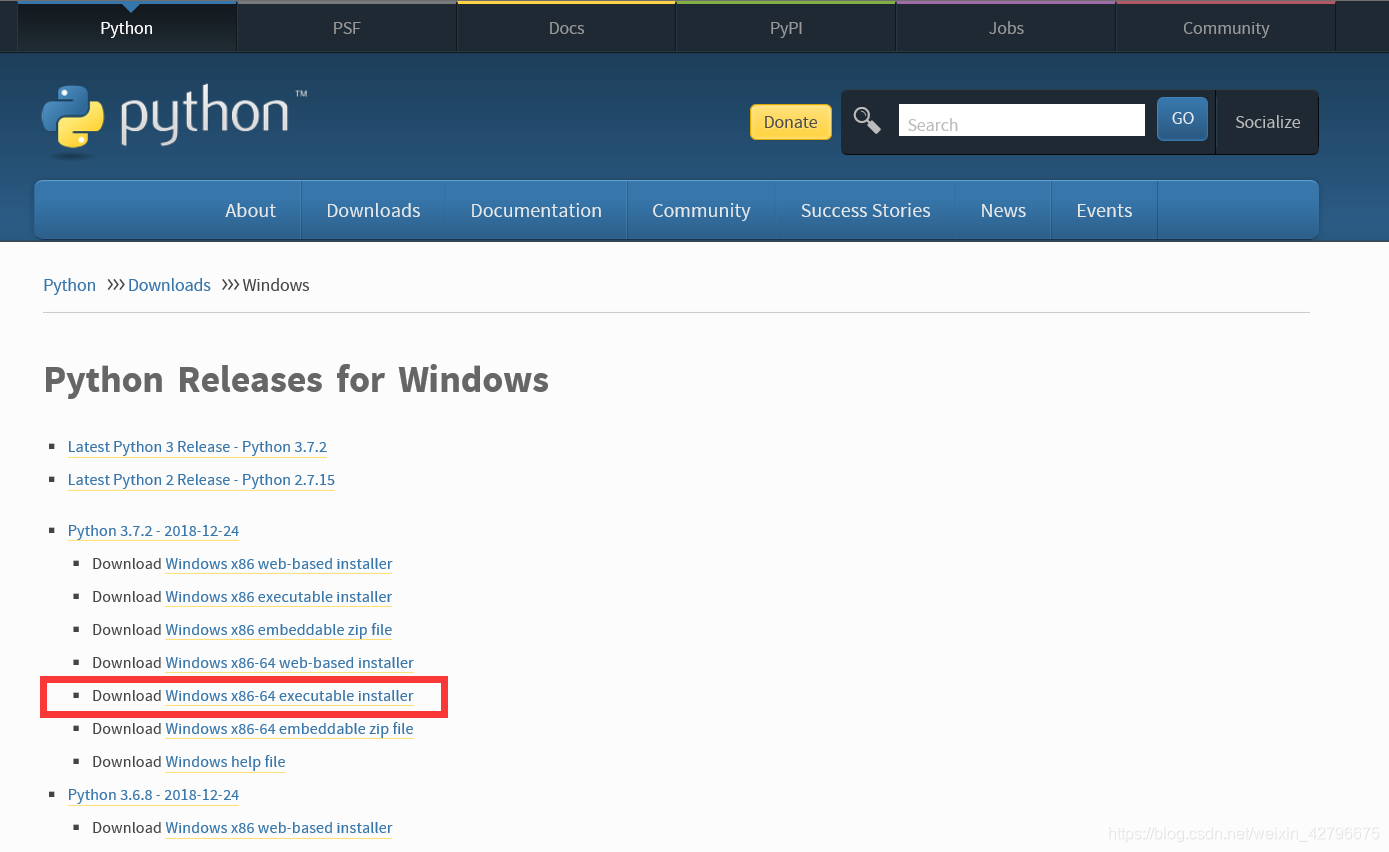Screen dimensions: 1389x852
Task: Open the Python tab in top bar
Action: coord(127,28)
